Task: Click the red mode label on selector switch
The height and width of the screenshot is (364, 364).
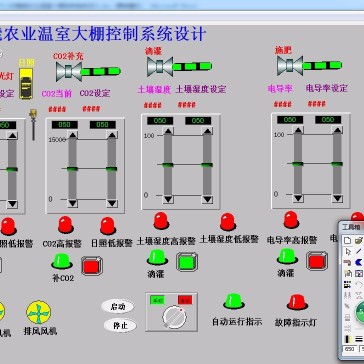Action: 185,299
